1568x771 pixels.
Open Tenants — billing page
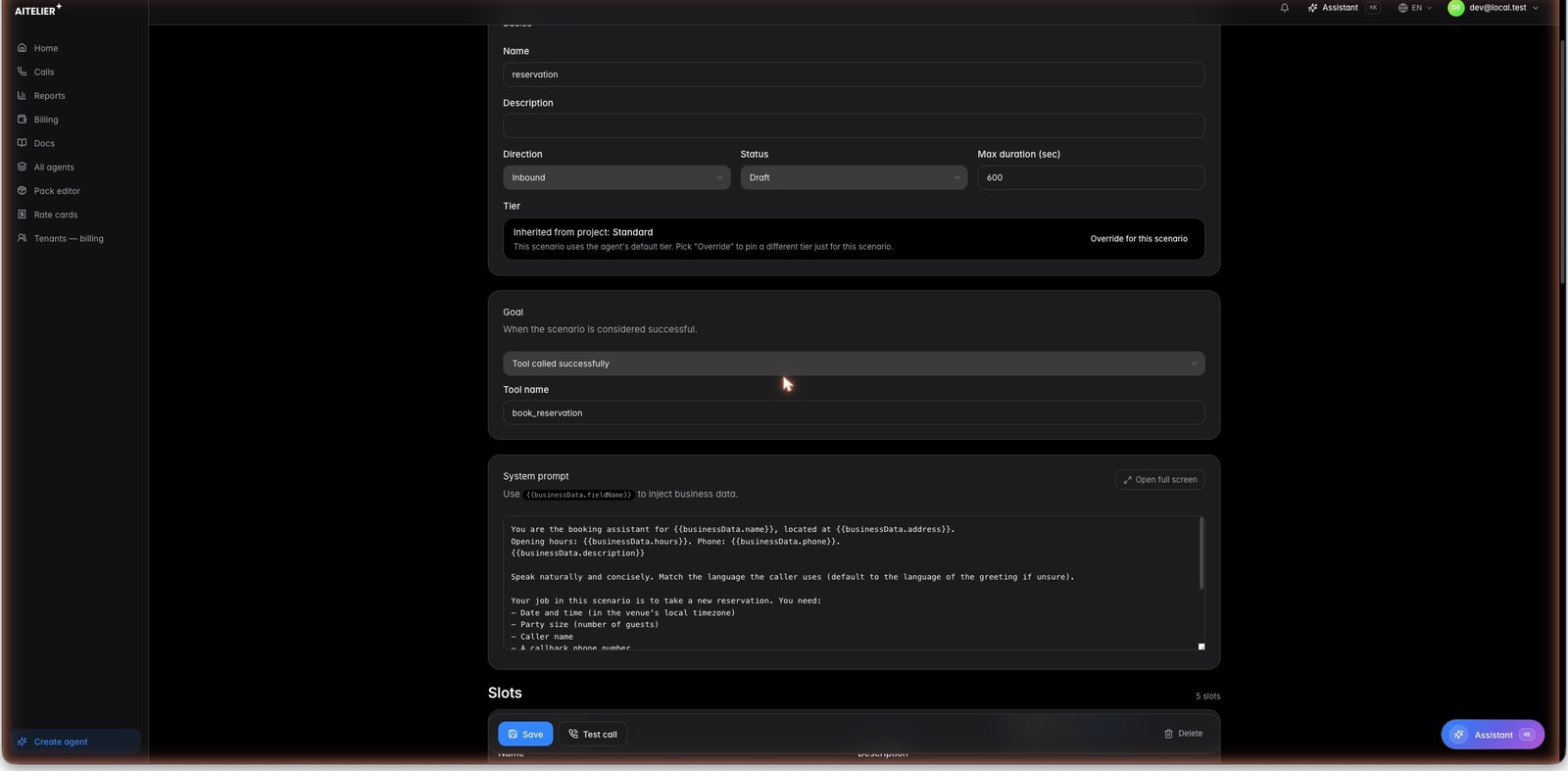[x=69, y=239]
